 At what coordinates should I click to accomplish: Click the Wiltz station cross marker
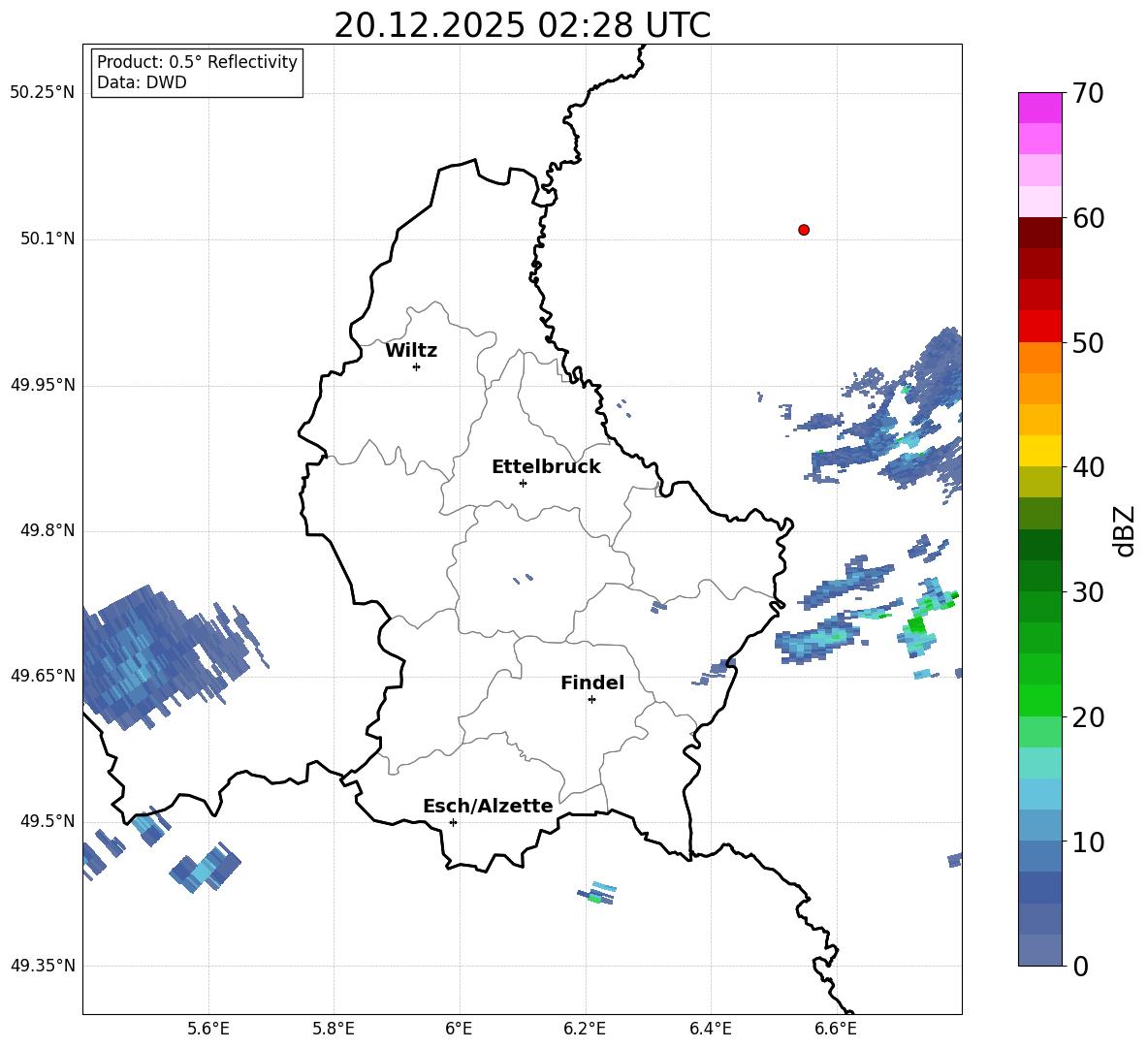(417, 366)
